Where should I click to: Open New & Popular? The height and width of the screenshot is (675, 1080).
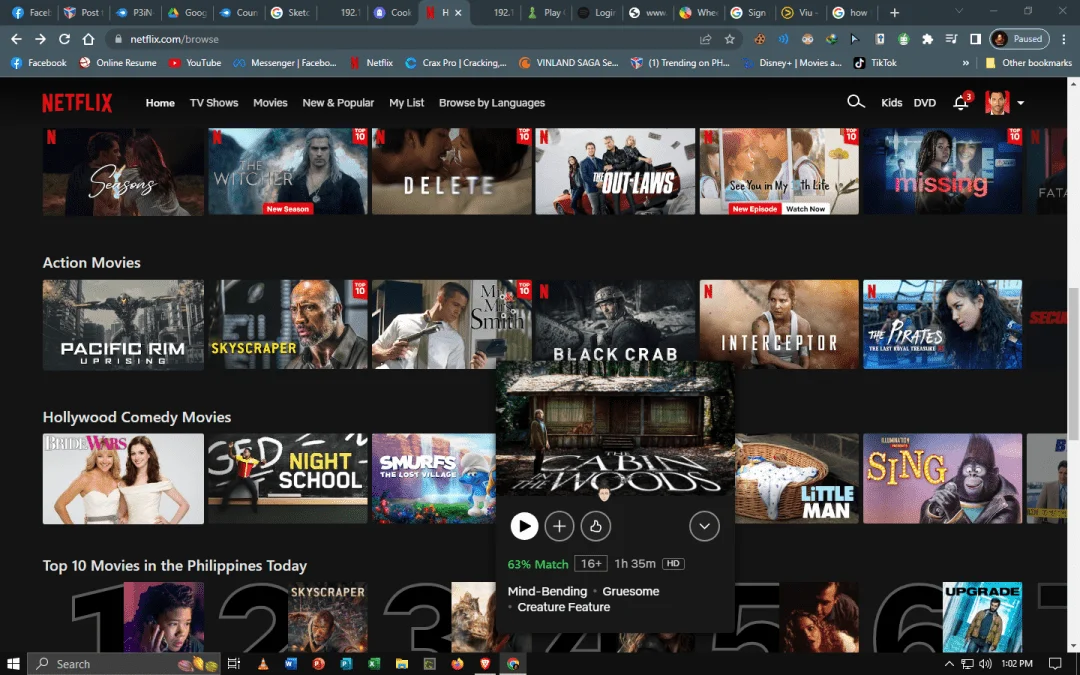coord(338,103)
